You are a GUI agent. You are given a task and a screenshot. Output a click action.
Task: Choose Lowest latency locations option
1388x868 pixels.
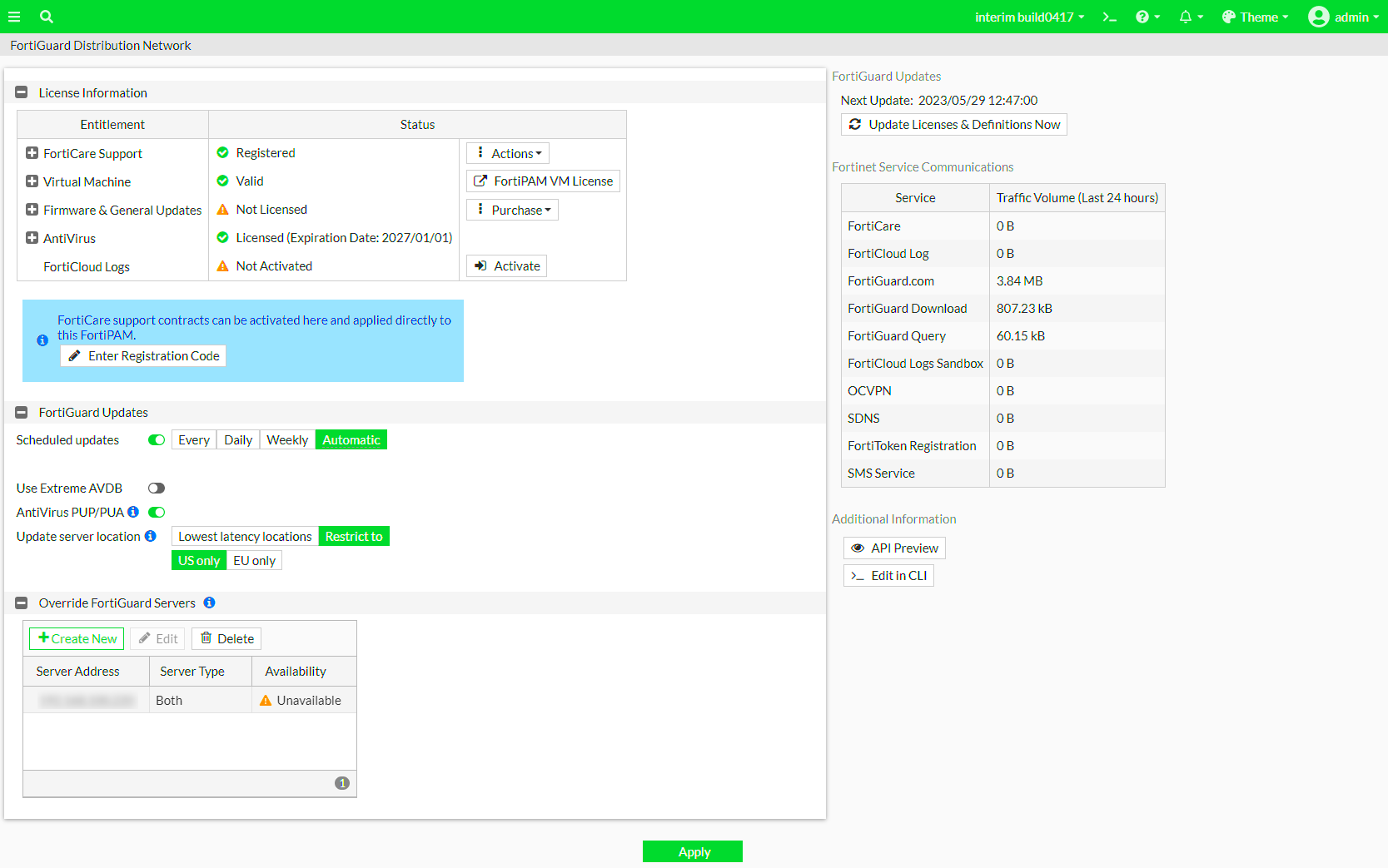tap(245, 536)
